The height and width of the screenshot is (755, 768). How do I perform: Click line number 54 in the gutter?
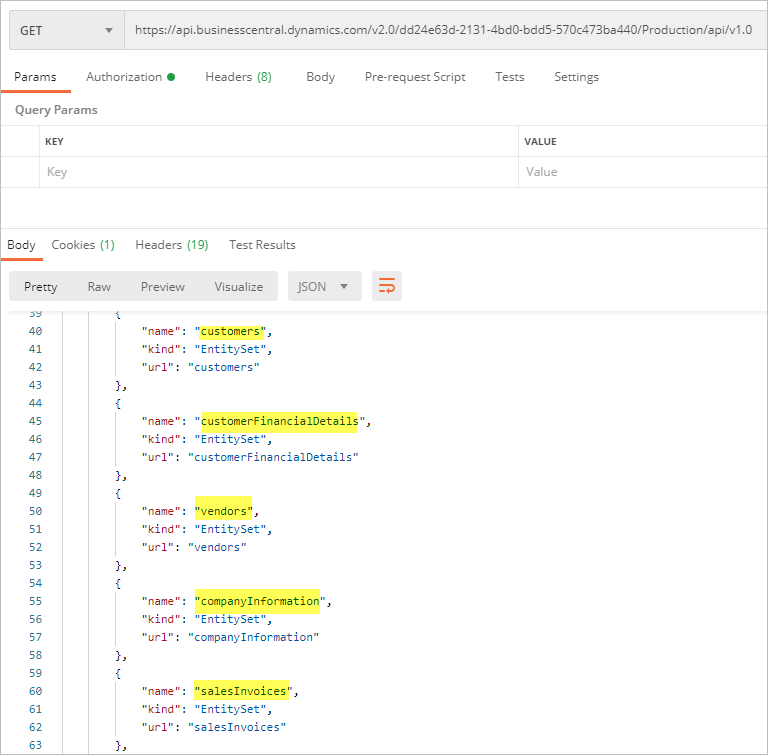point(35,584)
